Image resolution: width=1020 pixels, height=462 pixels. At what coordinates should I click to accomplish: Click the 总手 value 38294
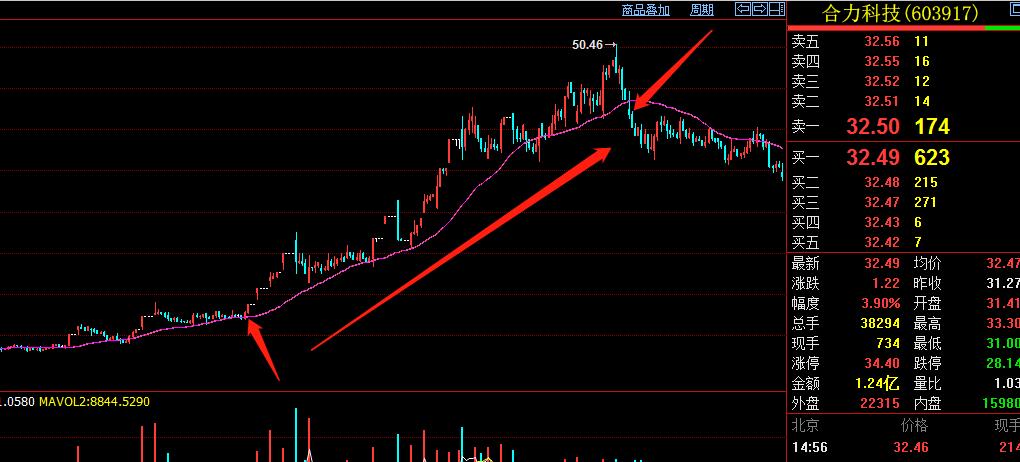click(x=881, y=323)
